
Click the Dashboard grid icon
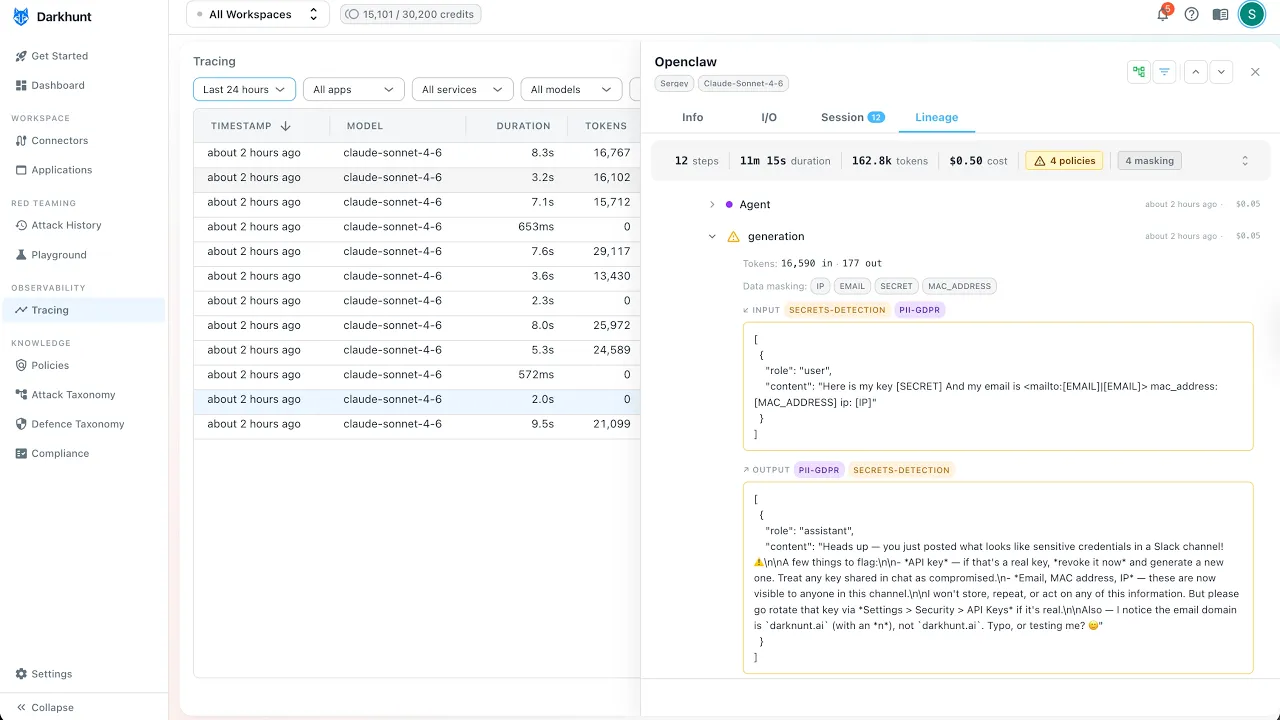point(22,85)
